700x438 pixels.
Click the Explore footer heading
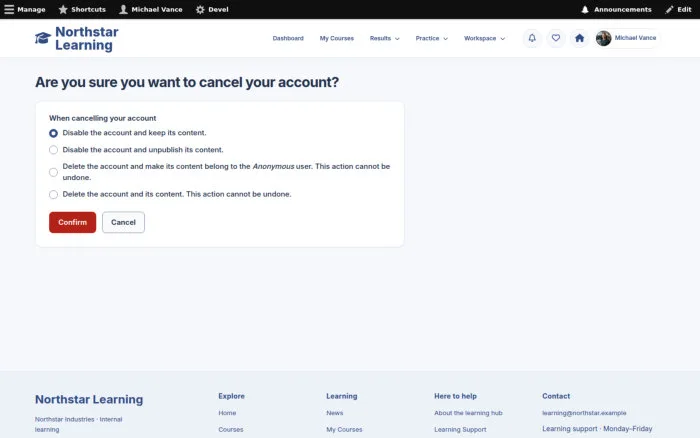click(x=231, y=396)
